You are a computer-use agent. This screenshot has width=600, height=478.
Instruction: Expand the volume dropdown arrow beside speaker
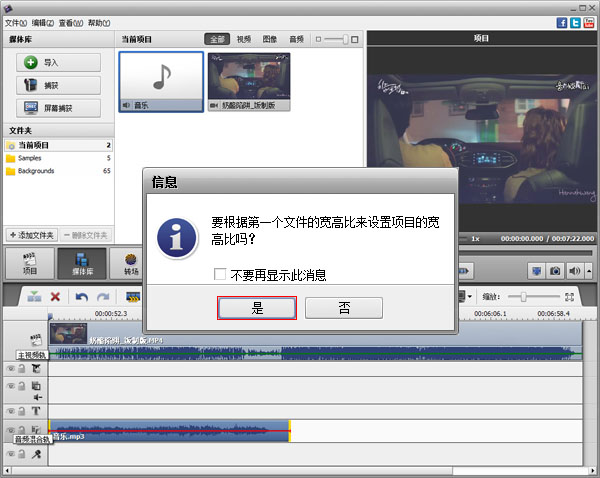coord(589,271)
